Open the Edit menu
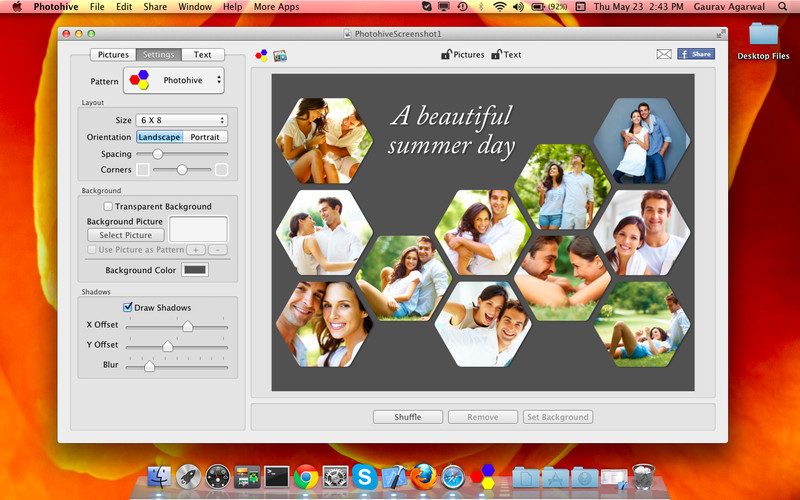This screenshot has height=500, width=800. pos(124,7)
